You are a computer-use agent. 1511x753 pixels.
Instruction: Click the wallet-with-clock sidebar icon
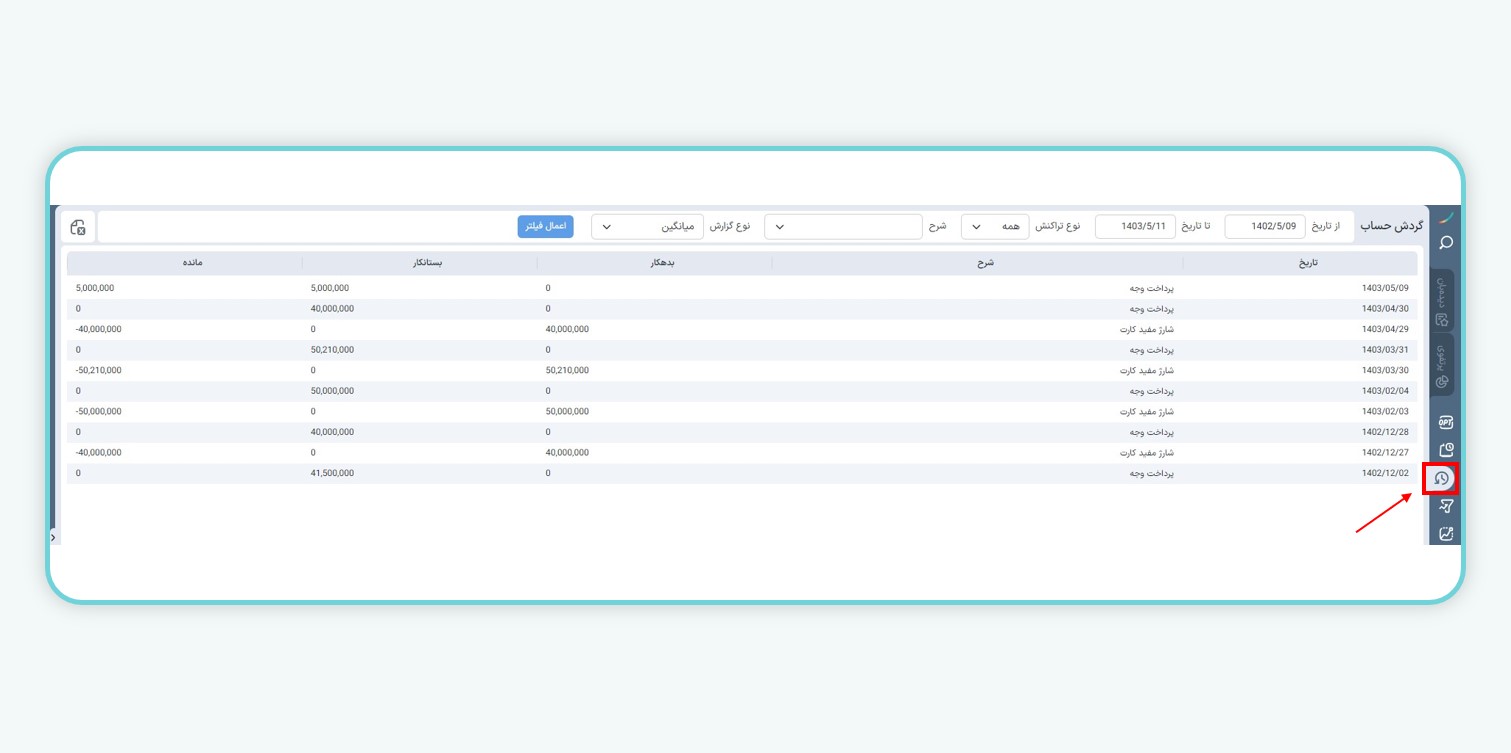point(1445,450)
